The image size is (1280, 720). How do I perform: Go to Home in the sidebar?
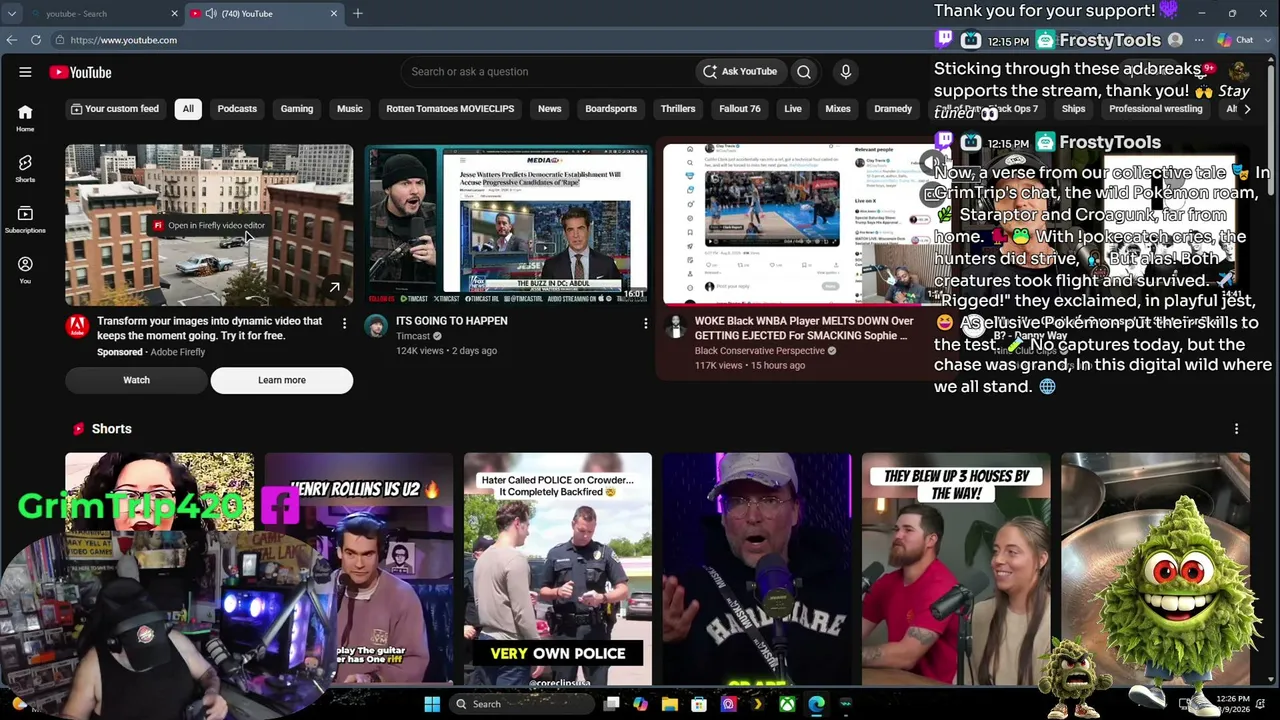(25, 118)
